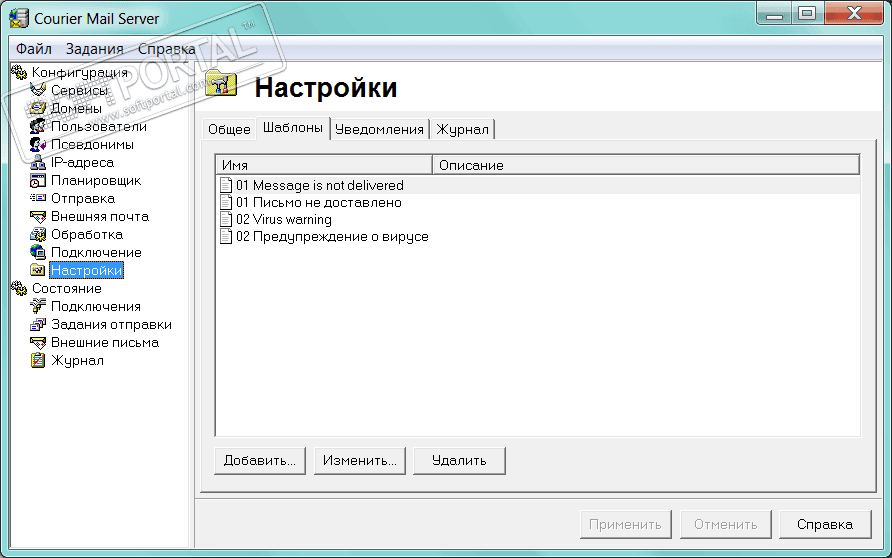Open the Сервисы tree item
The image size is (892, 558).
[79, 90]
